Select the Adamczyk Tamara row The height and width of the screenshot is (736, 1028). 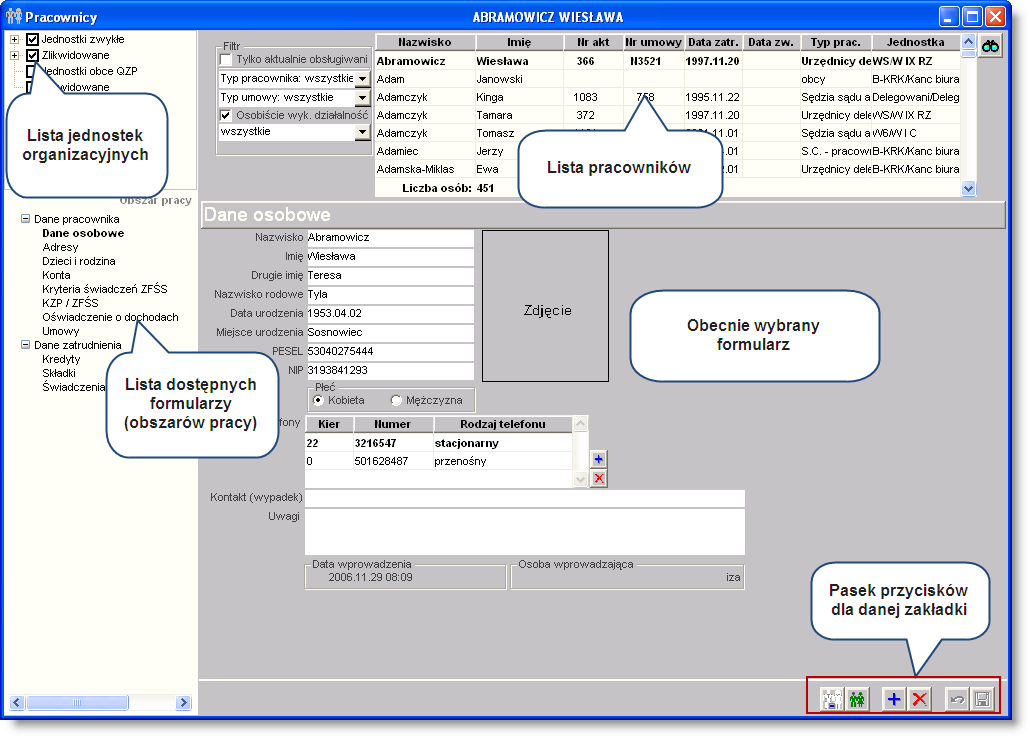667,115
